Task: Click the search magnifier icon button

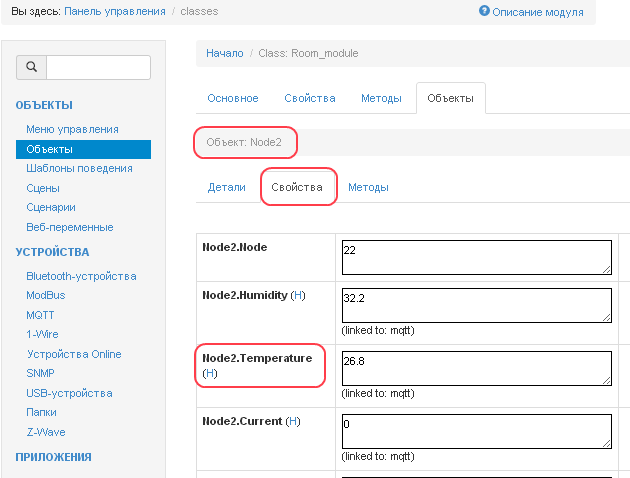Action: click(31, 67)
